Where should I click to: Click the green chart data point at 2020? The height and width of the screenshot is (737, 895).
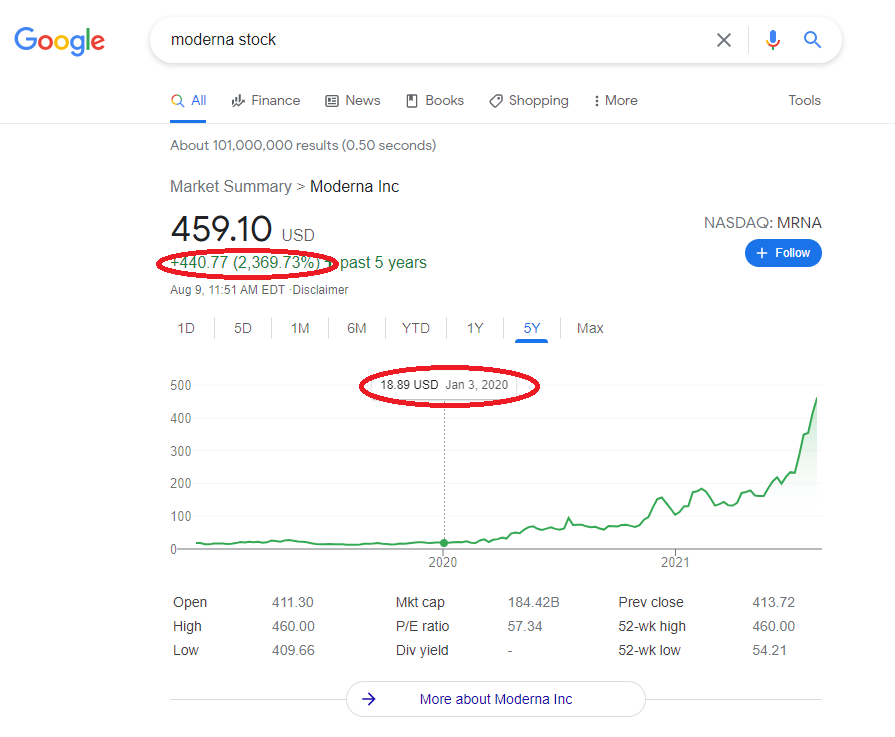tap(444, 542)
